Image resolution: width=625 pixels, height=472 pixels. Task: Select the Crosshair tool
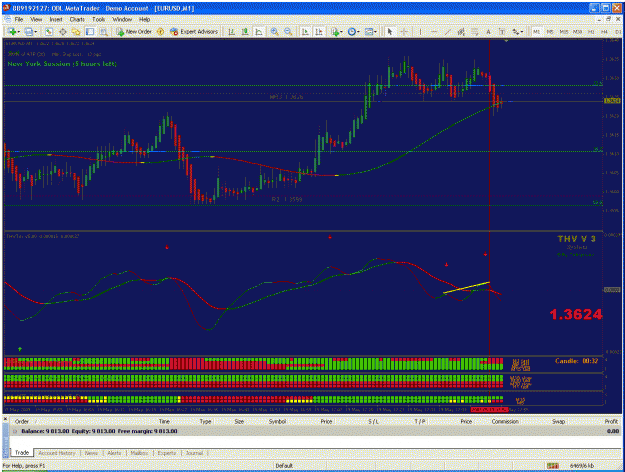coord(404,31)
